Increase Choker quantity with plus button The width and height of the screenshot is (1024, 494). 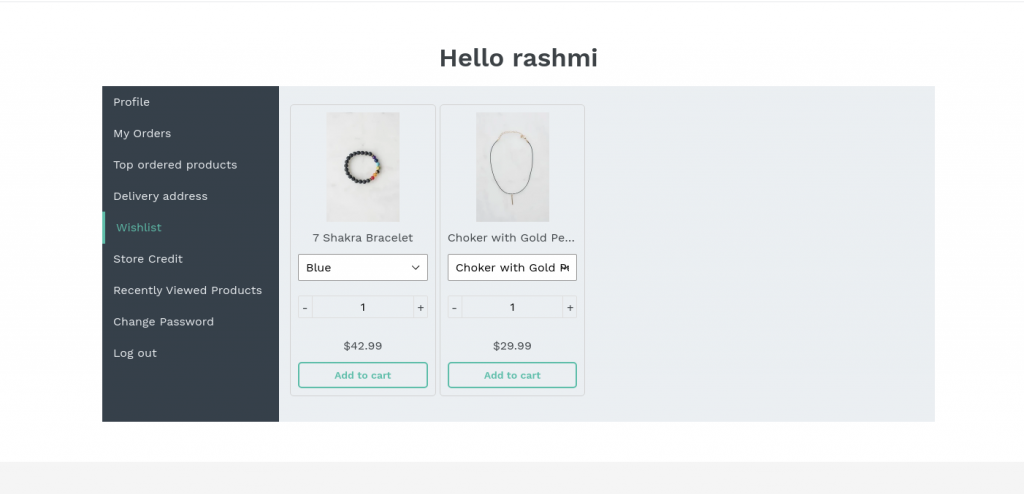(x=569, y=307)
